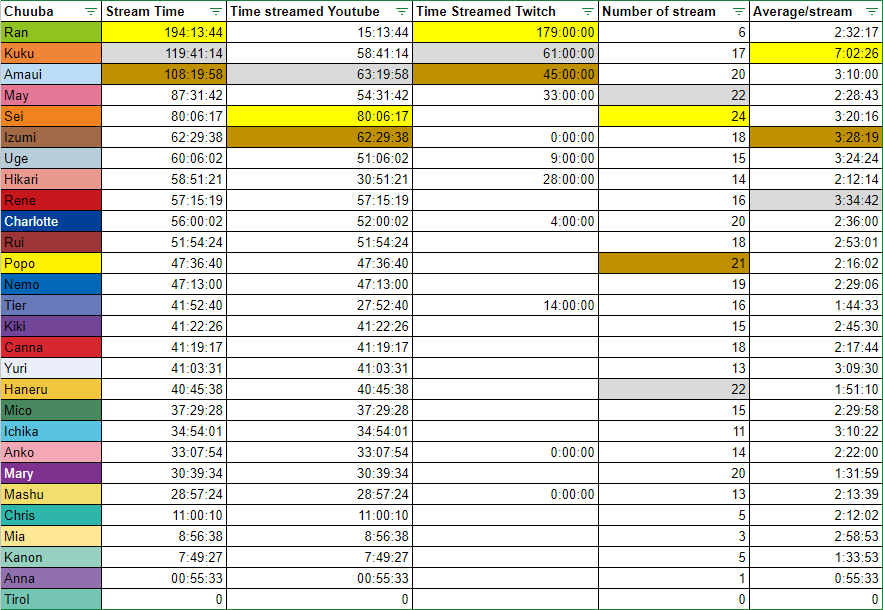This screenshot has height=610, width=883.
Task: Select the Haneru name cell
Action: 51,389
